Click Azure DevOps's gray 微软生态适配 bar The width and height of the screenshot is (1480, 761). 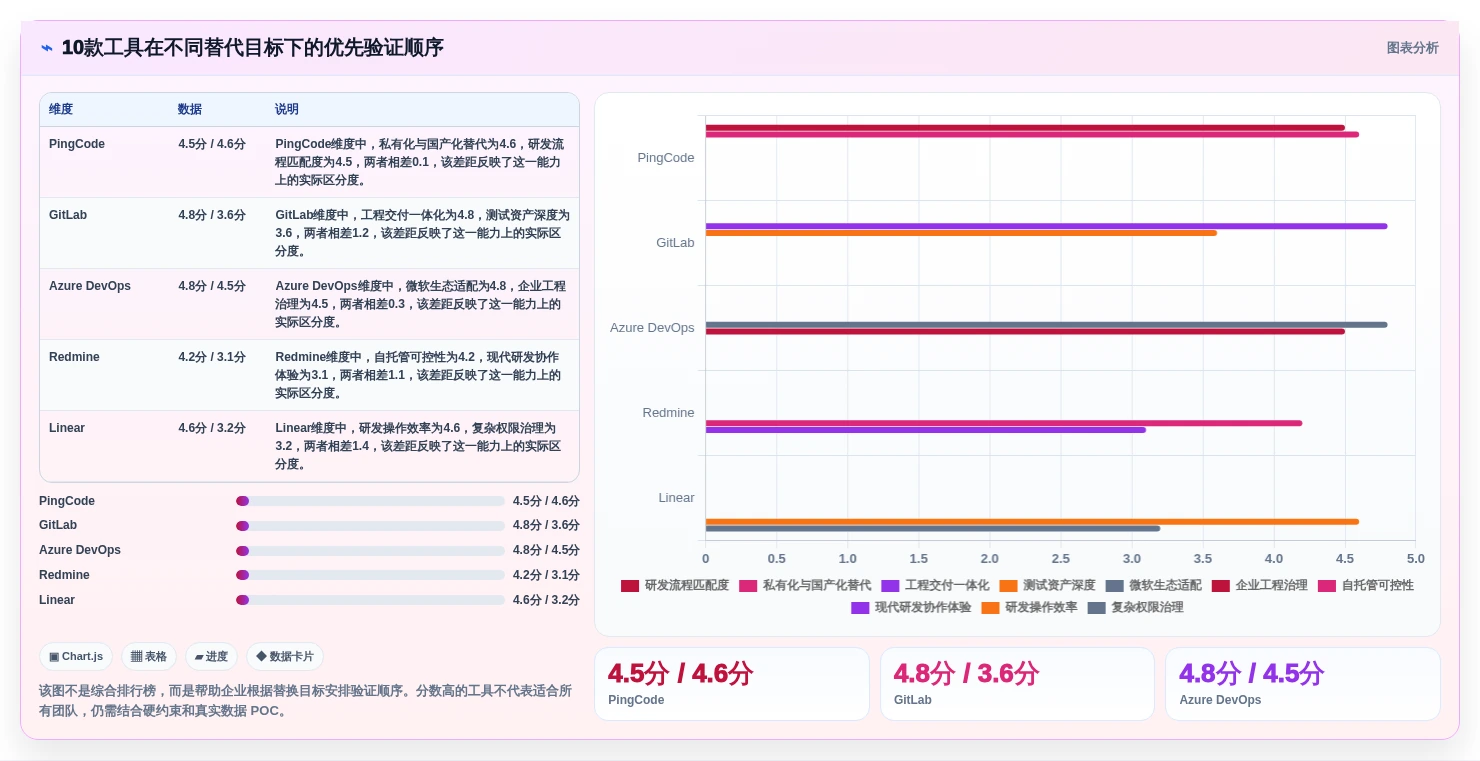coord(1046,324)
